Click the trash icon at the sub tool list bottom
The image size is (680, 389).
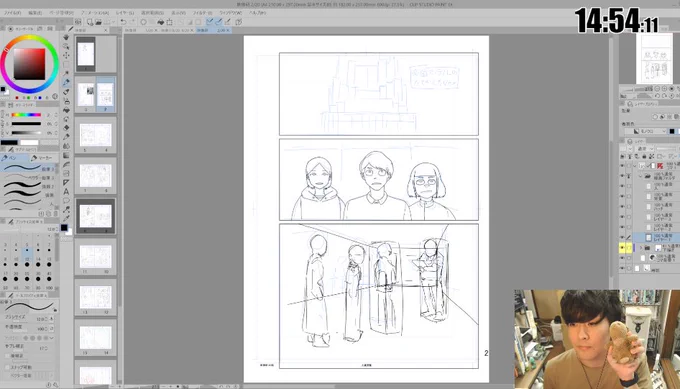click(56, 214)
